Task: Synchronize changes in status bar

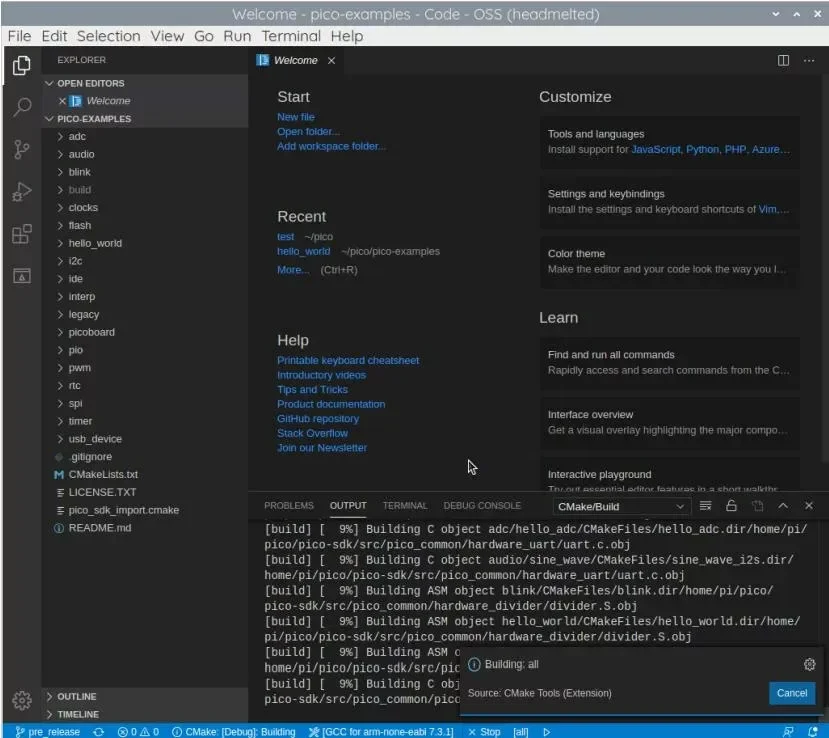Action: click(x=98, y=732)
